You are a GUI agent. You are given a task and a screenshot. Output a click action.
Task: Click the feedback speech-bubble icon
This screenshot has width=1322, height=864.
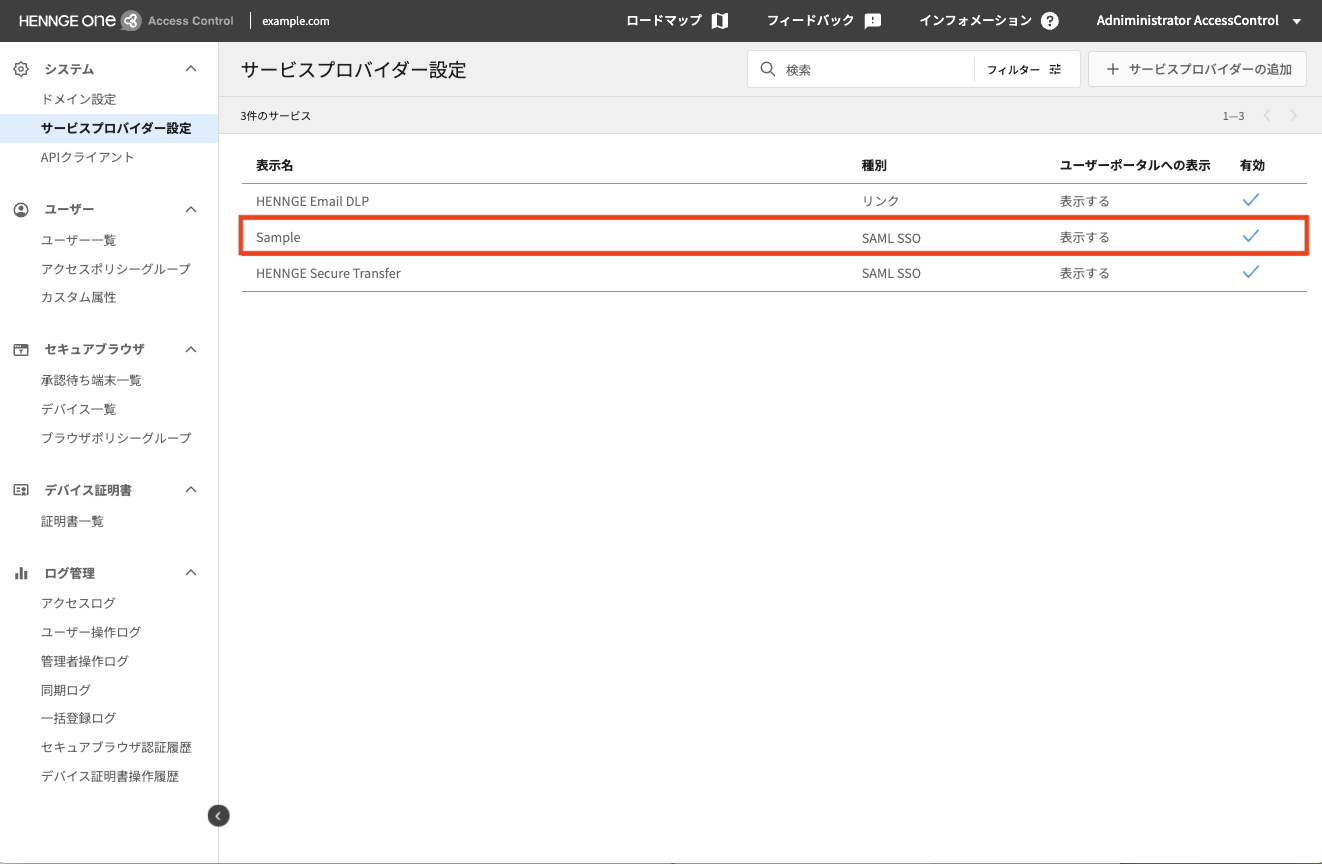[873, 21]
